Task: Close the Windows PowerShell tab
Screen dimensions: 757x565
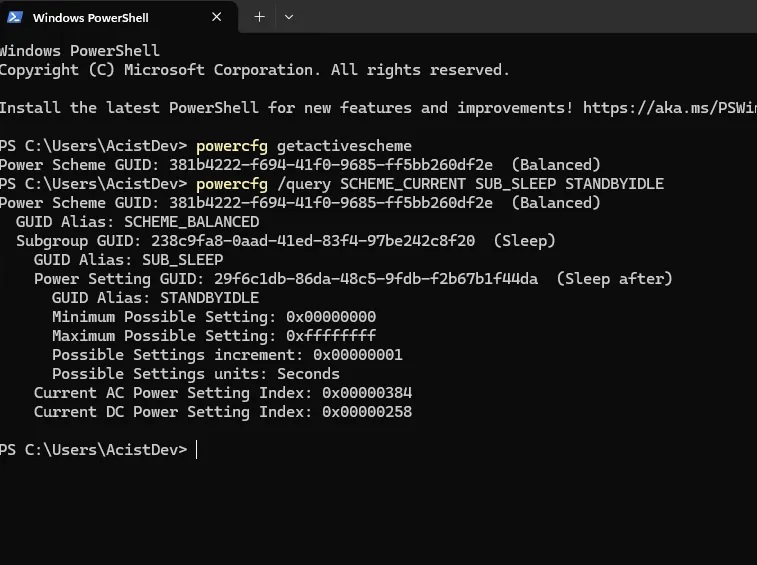Action: pyautogui.click(x=217, y=17)
